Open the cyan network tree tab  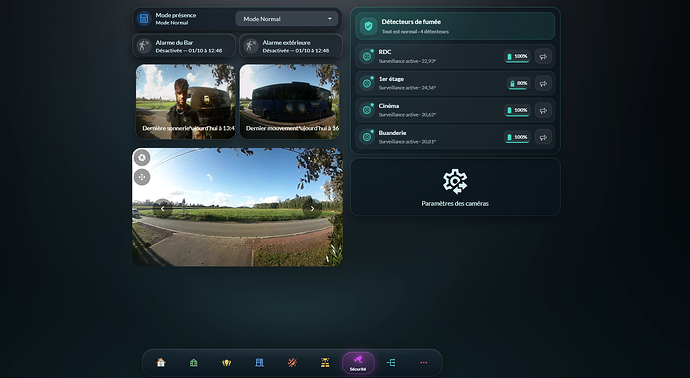[391, 363]
